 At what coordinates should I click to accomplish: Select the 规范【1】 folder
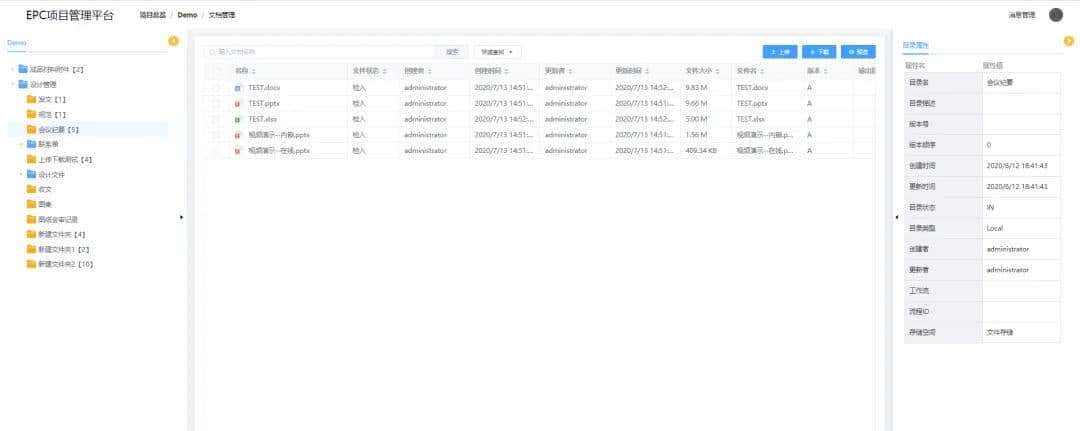53,114
